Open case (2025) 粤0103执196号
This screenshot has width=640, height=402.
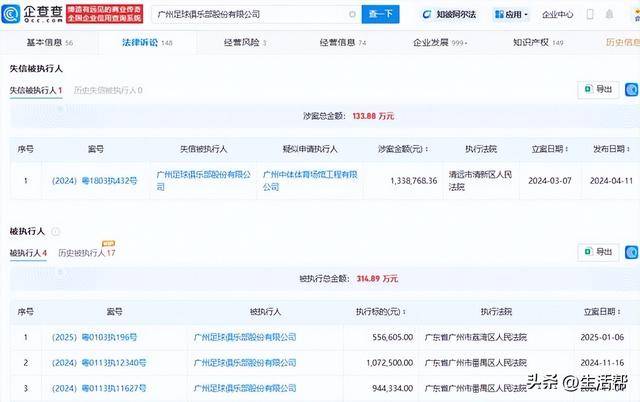94,338
